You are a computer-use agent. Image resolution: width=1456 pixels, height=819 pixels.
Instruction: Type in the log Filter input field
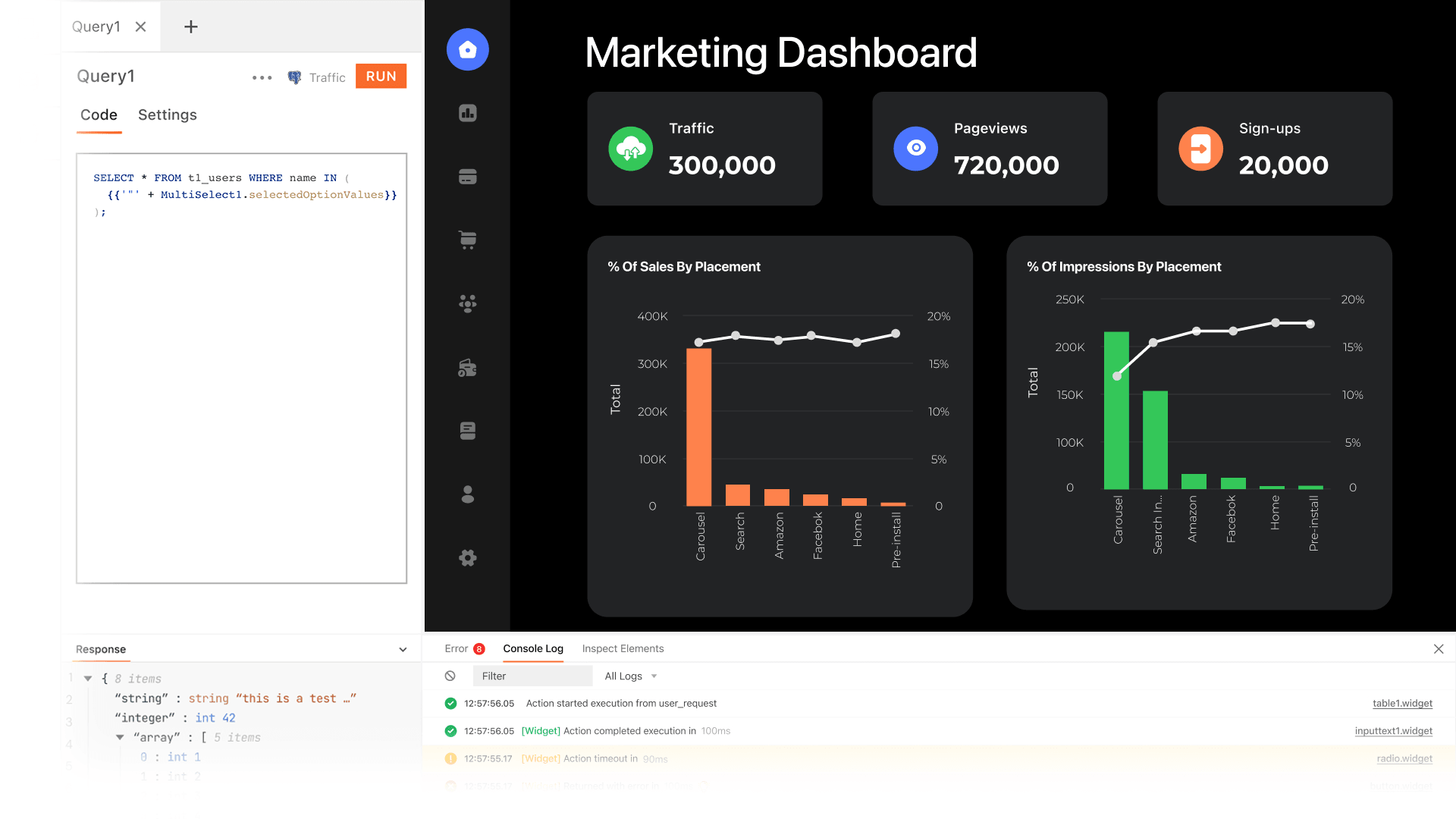(x=531, y=676)
